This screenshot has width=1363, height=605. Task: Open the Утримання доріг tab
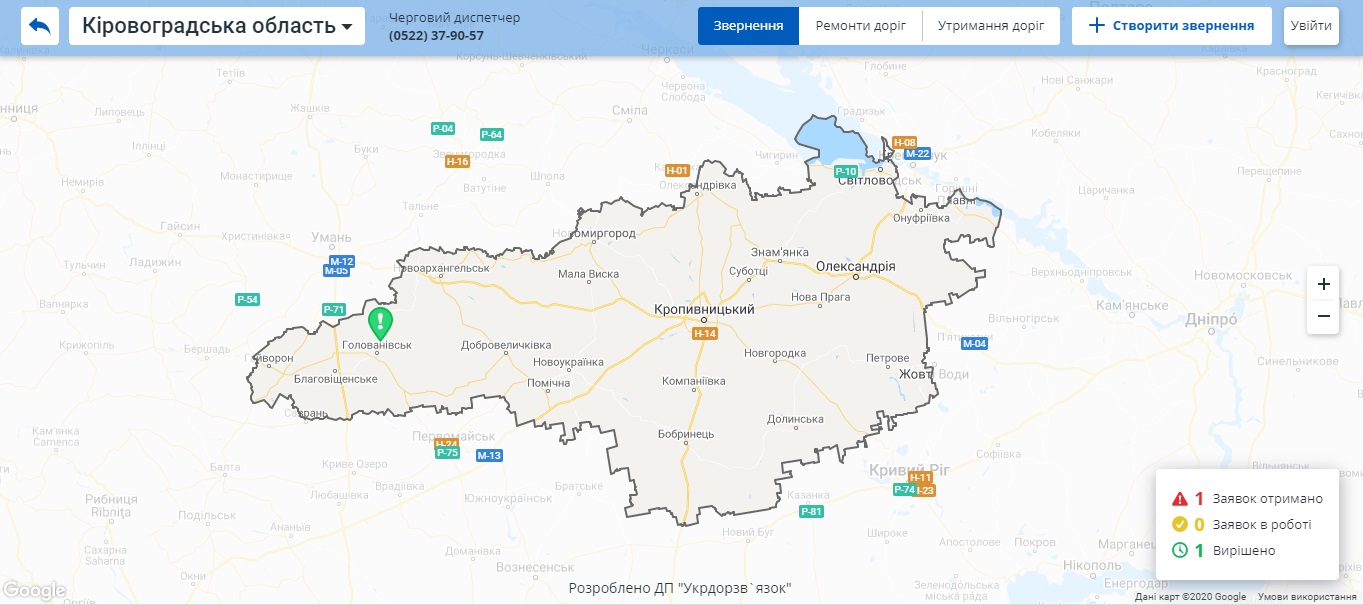(x=991, y=26)
